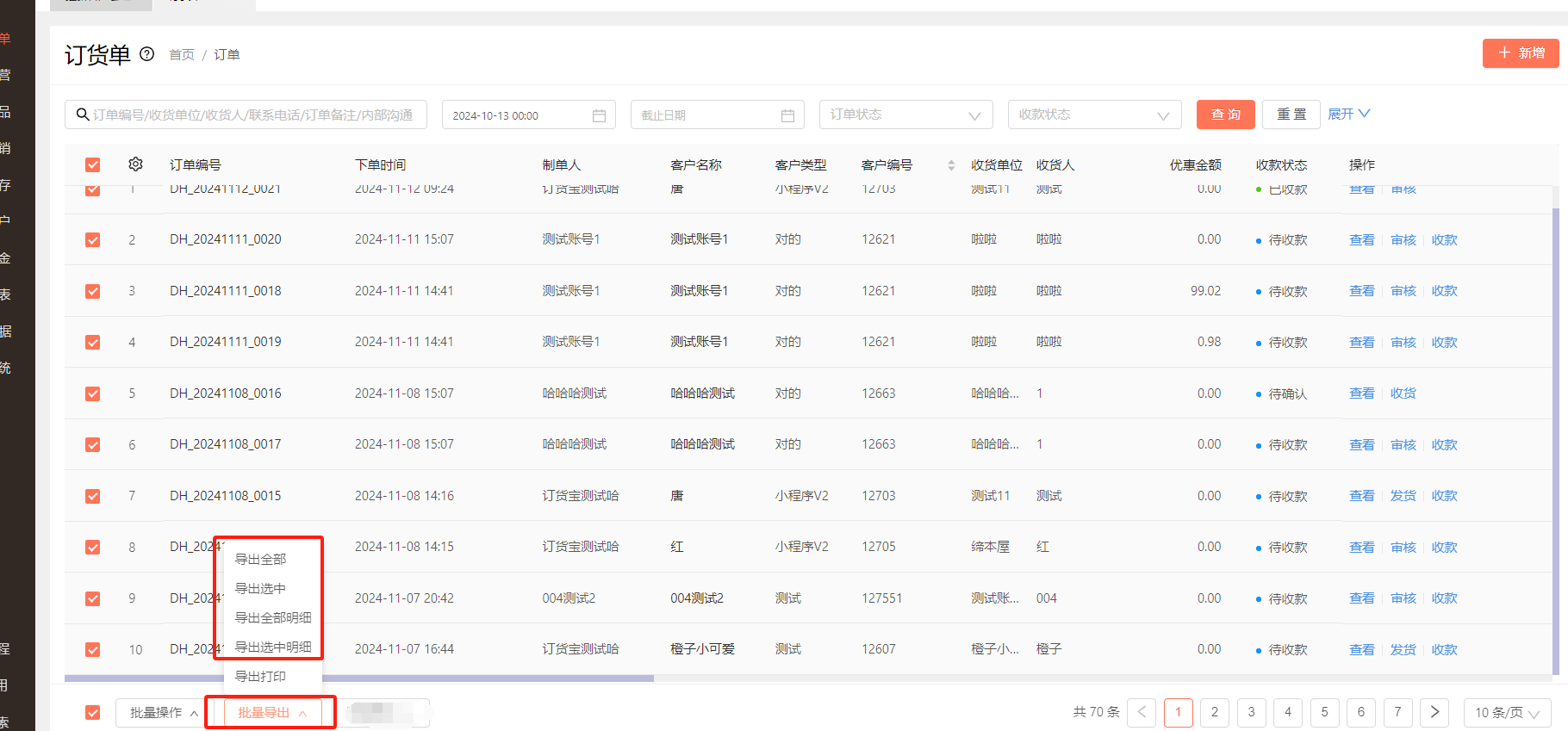Click 发货 in row 10
Image resolution: width=1568 pixels, height=731 pixels.
(1403, 649)
